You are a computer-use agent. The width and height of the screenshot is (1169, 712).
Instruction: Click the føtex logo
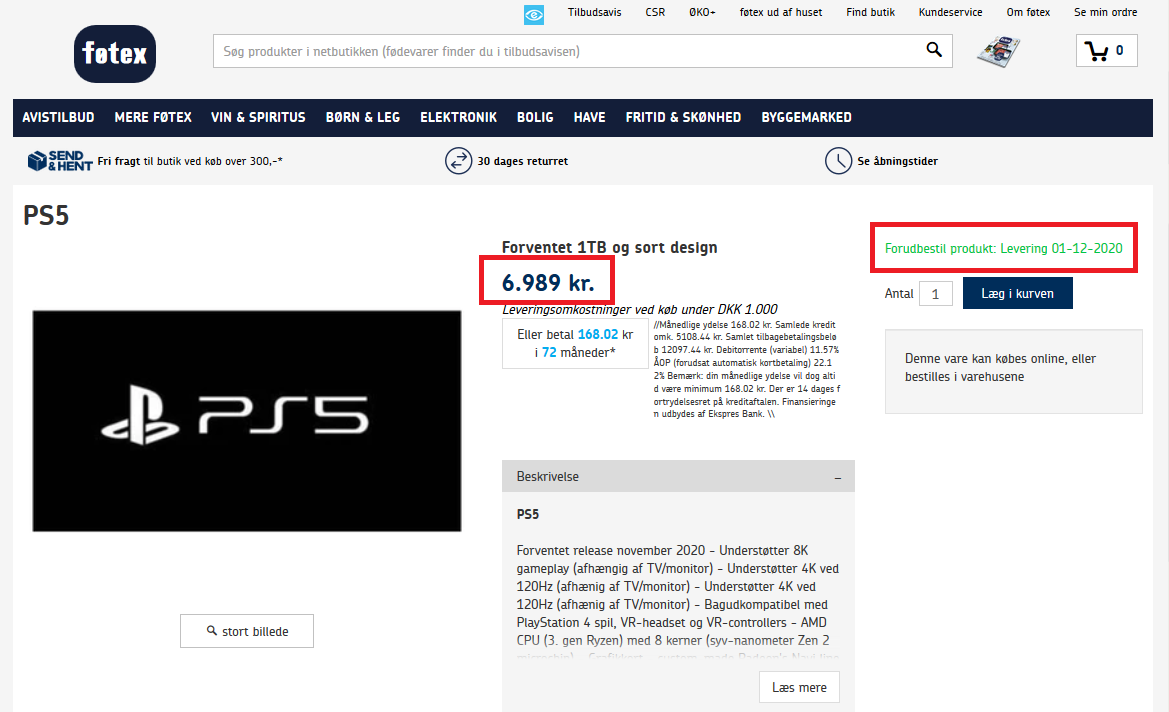(x=115, y=54)
